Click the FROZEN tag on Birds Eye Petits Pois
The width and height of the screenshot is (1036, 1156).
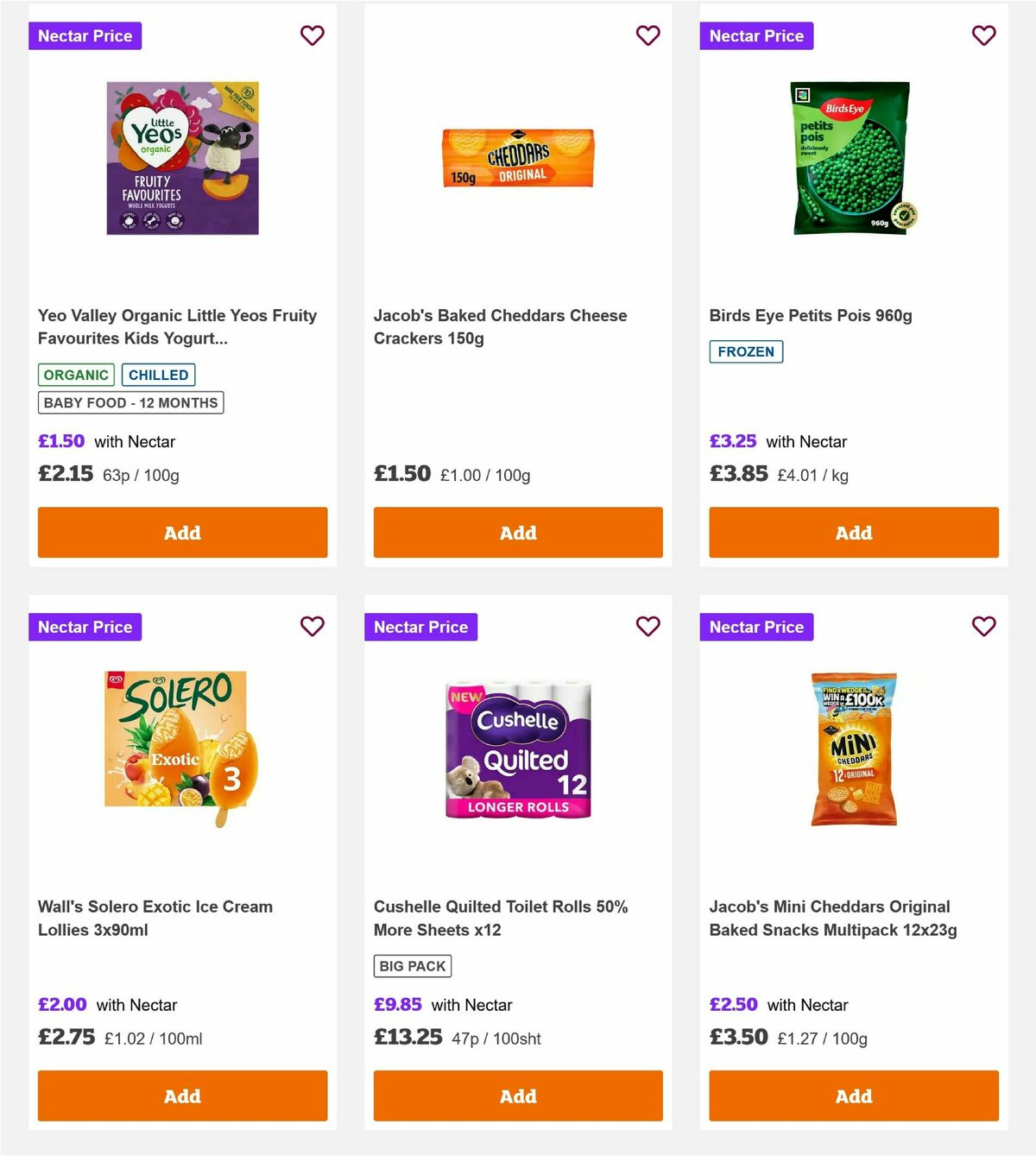tap(746, 351)
